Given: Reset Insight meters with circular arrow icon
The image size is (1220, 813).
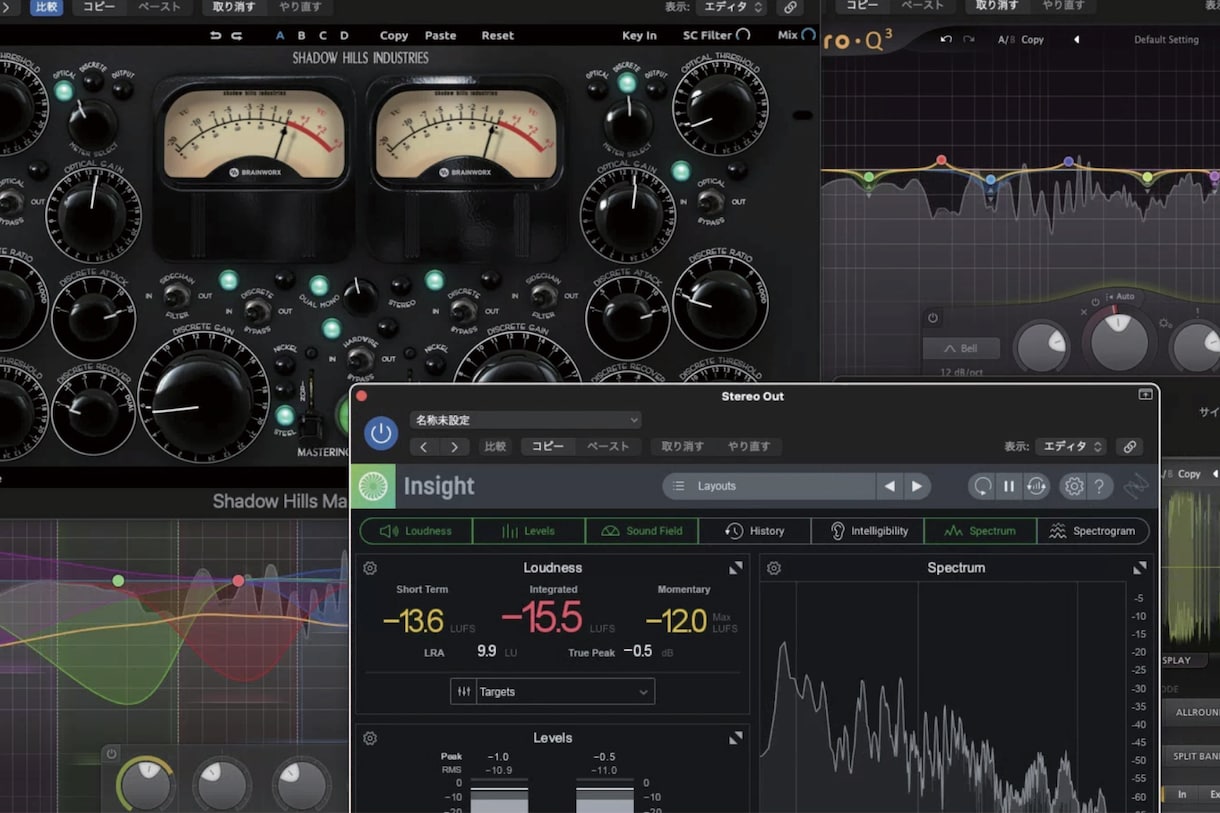Looking at the screenshot, I should [983, 486].
